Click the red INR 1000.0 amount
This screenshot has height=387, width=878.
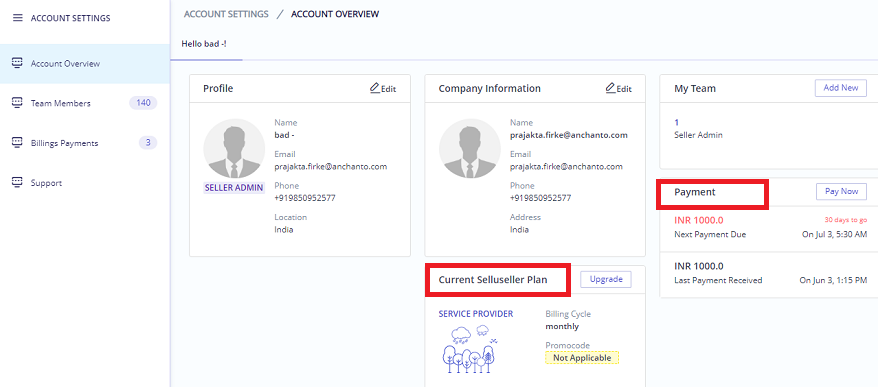[700, 221]
